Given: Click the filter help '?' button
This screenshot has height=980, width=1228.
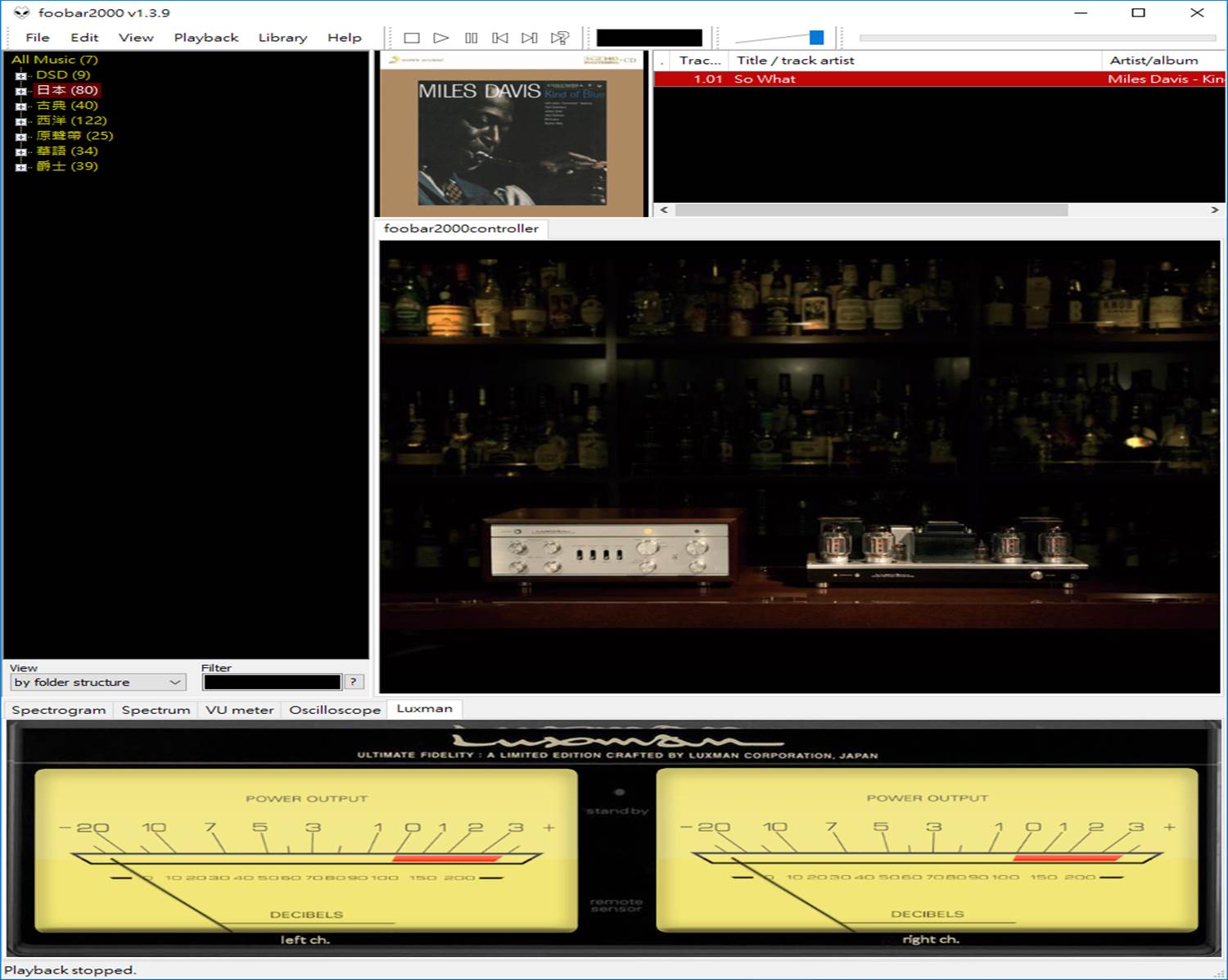Looking at the screenshot, I should tap(353, 682).
